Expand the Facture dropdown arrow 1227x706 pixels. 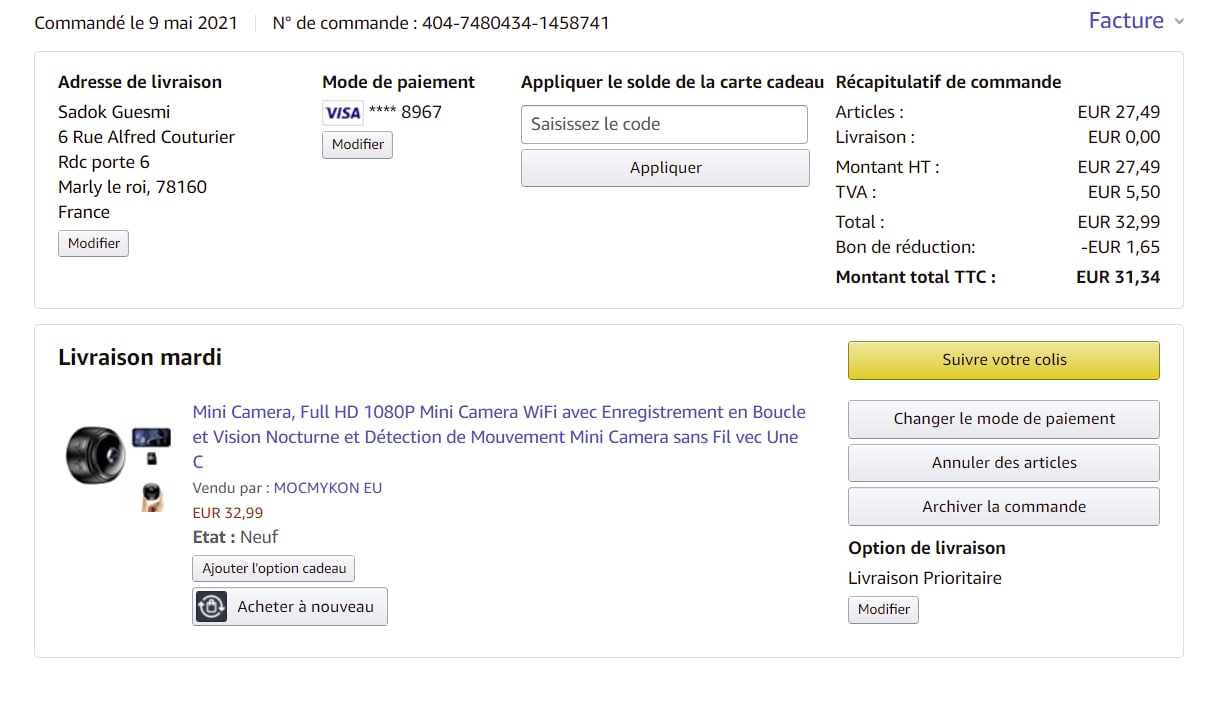(x=1179, y=22)
